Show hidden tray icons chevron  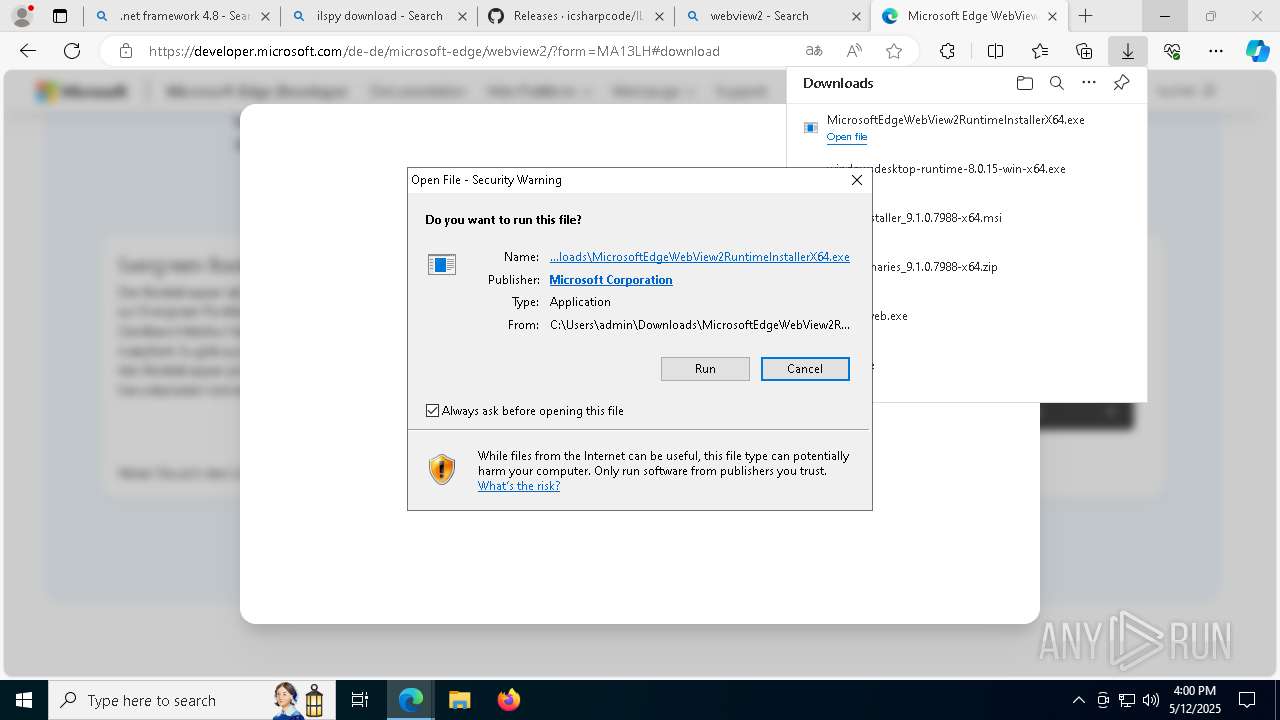(1078, 700)
